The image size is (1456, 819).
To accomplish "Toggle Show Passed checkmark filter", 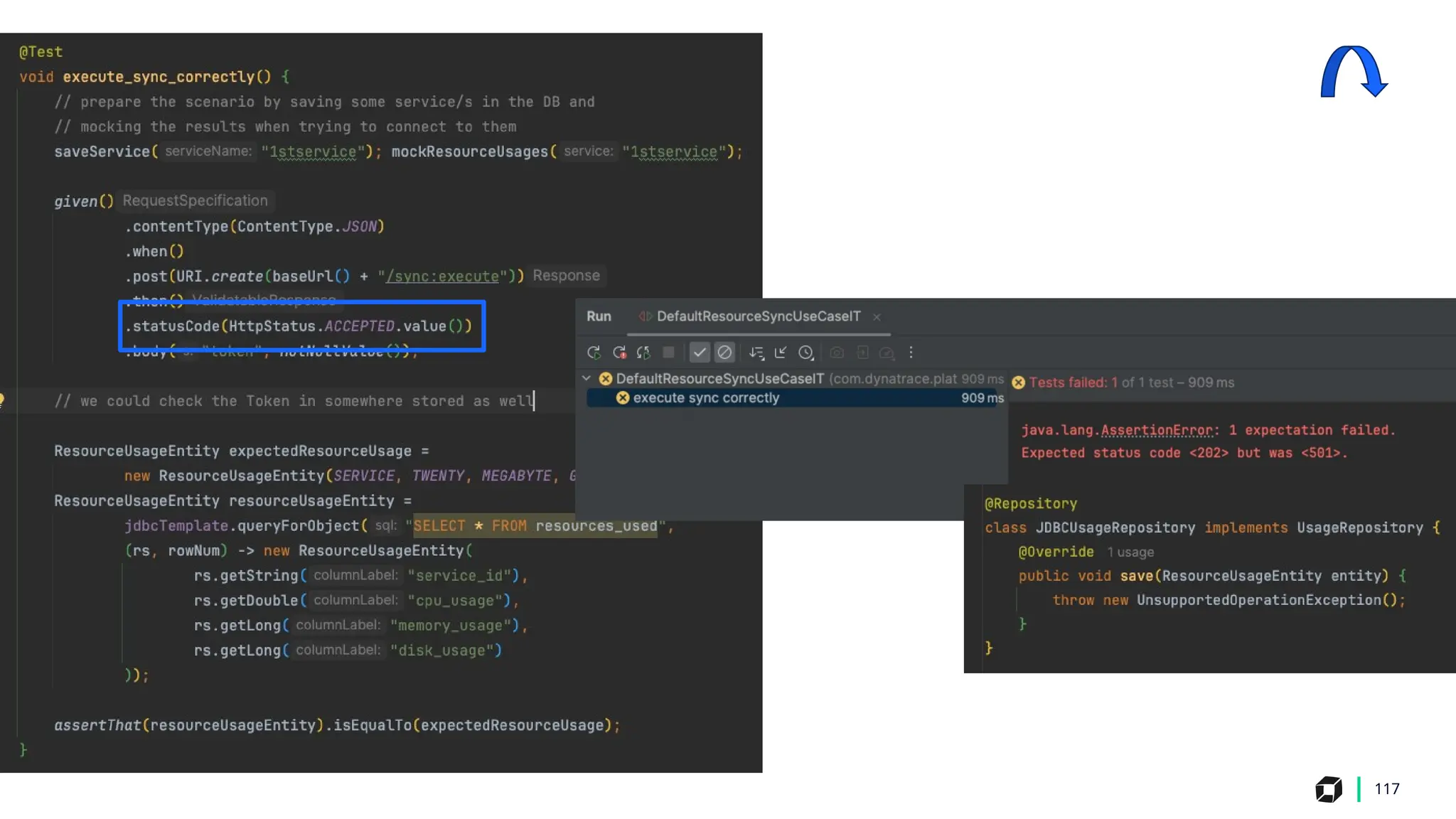I will coord(700,353).
